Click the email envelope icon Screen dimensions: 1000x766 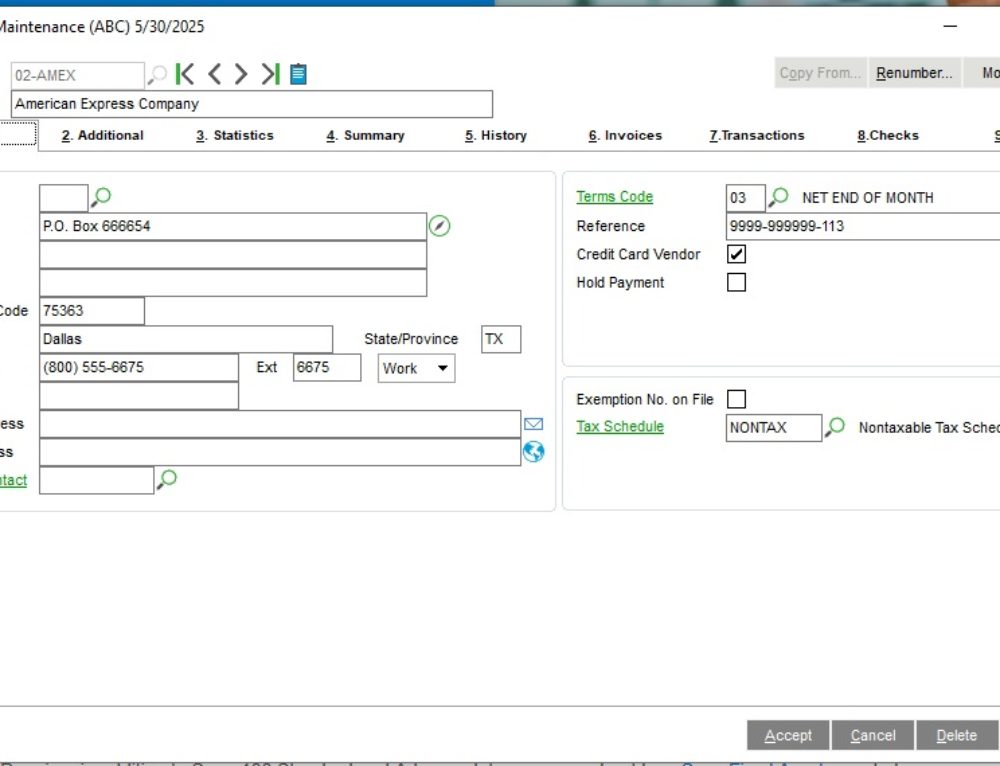pos(533,424)
